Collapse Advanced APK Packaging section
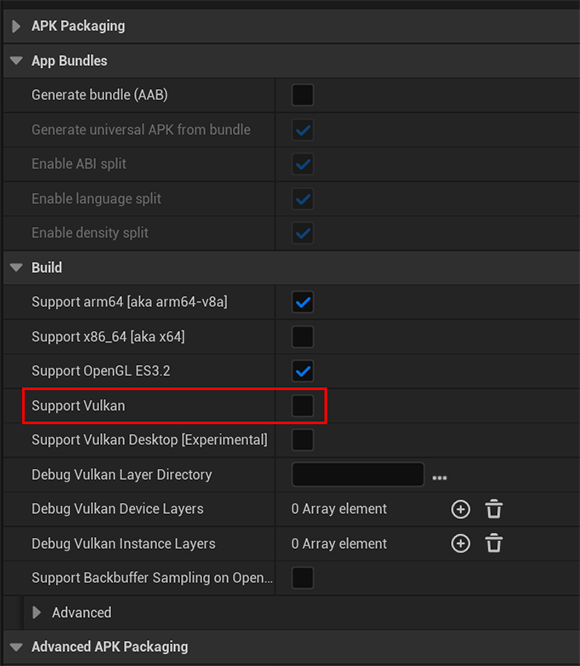Viewport: 580px width, 666px height. (16, 647)
